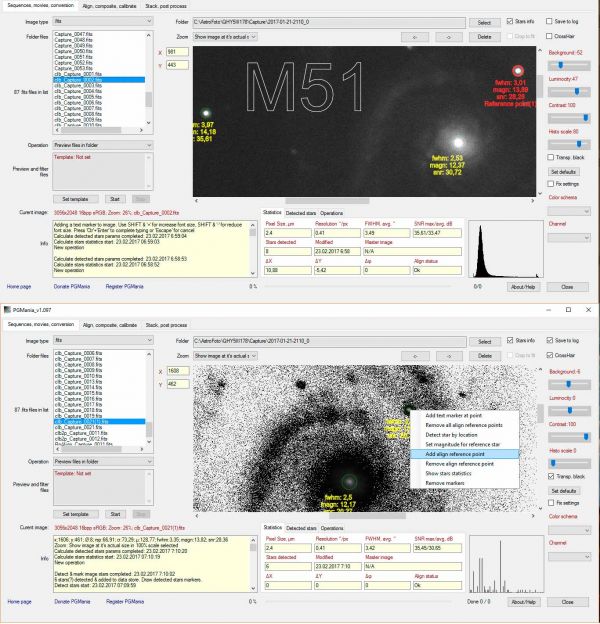Open Zoom dropdown in lower window

tap(226, 356)
